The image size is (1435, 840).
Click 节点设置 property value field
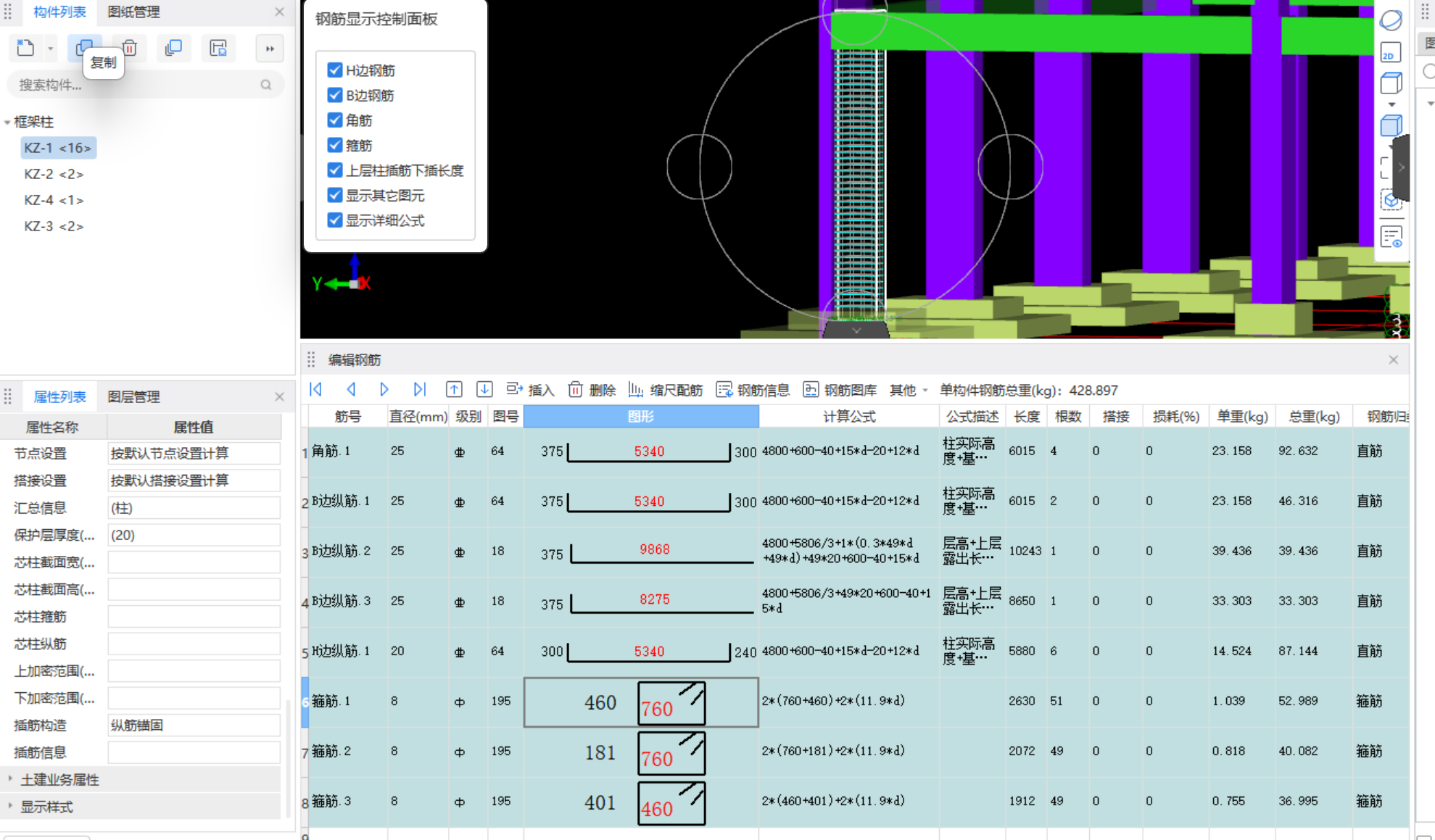(x=194, y=453)
